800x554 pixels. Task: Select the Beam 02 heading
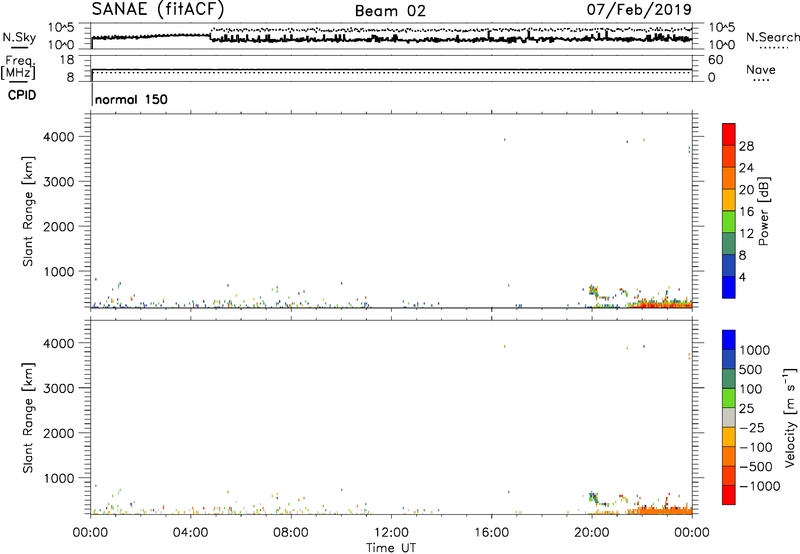point(390,11)
